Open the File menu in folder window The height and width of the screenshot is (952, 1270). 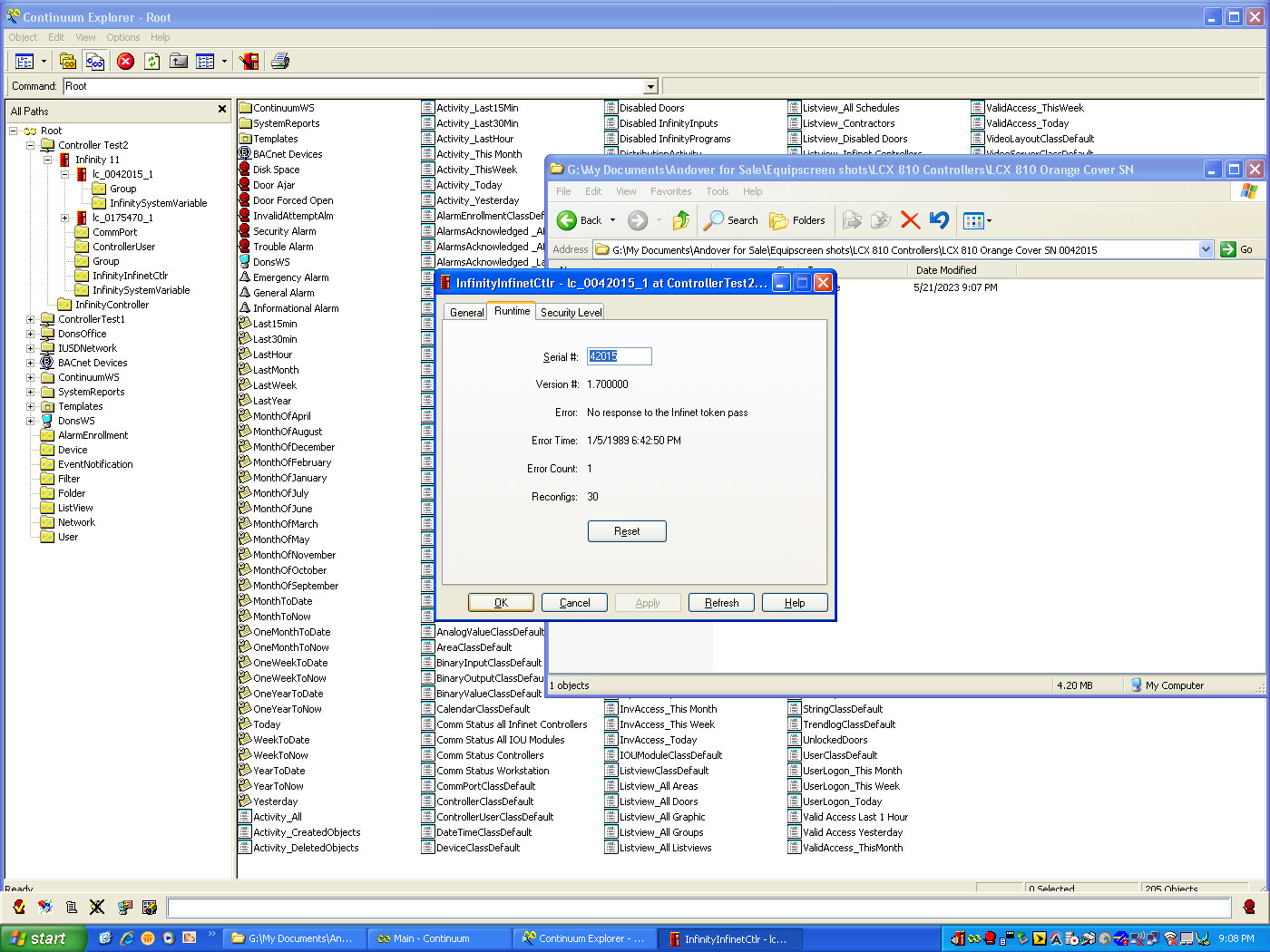click(x=563, y=191)
